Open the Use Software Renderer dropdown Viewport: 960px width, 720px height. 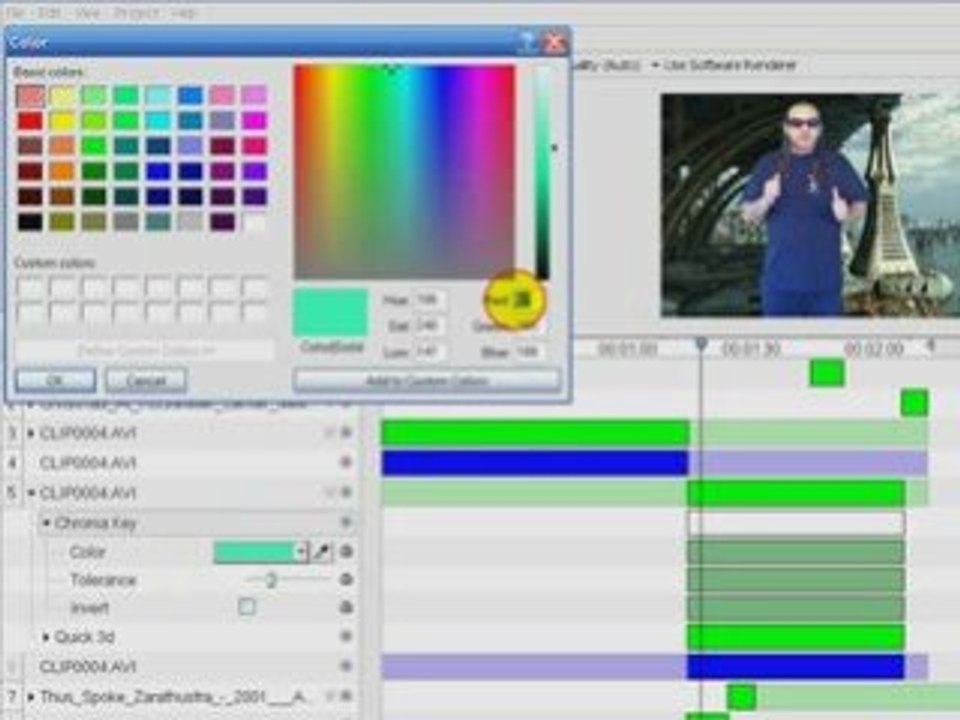click(724, 65)
